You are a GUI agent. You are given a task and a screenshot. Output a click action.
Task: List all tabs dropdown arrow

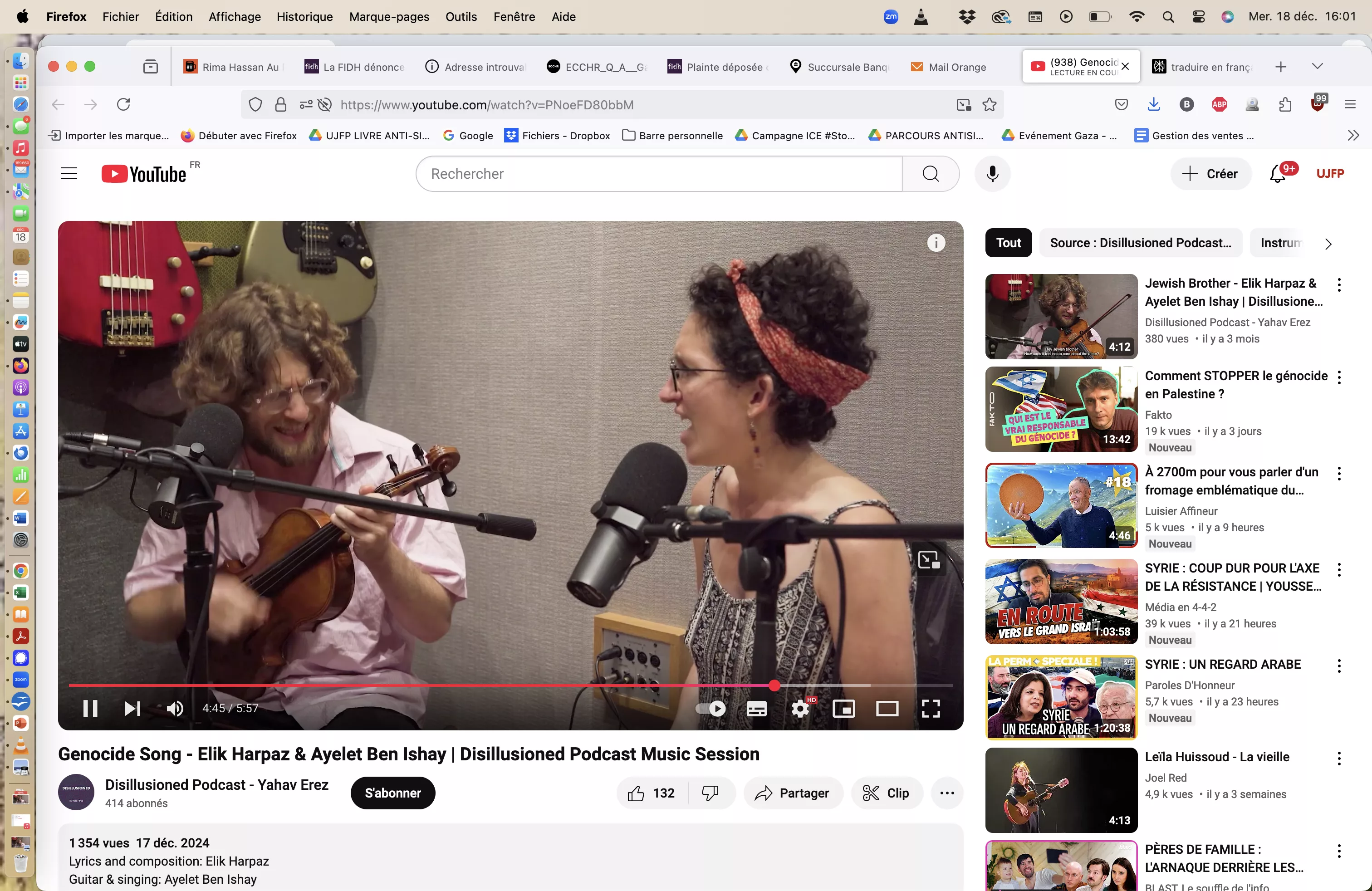[x=1317, y=66]
